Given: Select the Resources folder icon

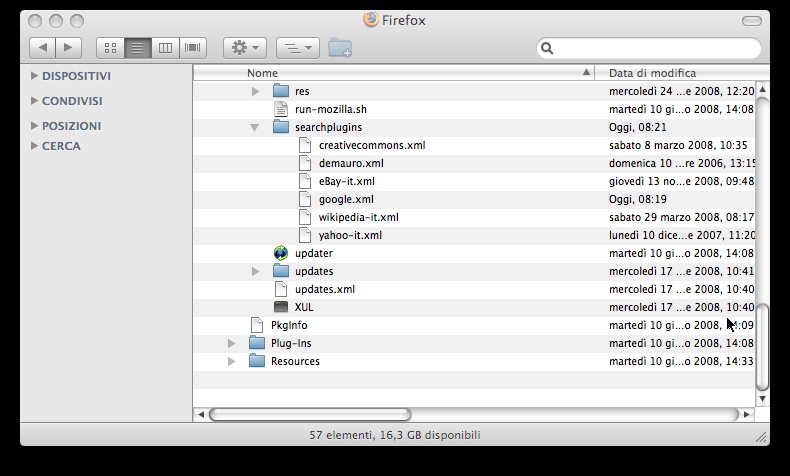Looking at the screenshot, I should pos(257,361).
